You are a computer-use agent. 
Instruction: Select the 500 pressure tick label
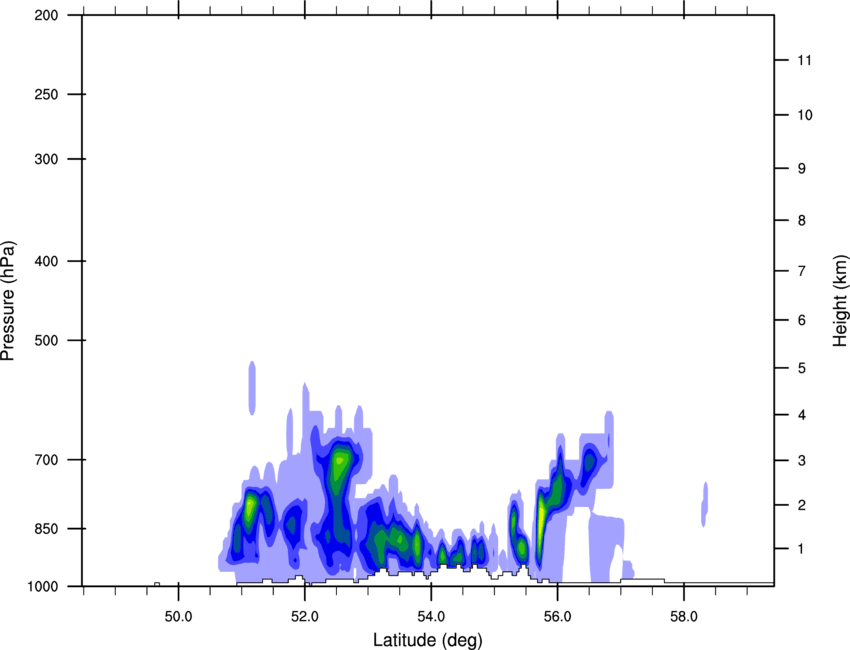coord(46,340)
